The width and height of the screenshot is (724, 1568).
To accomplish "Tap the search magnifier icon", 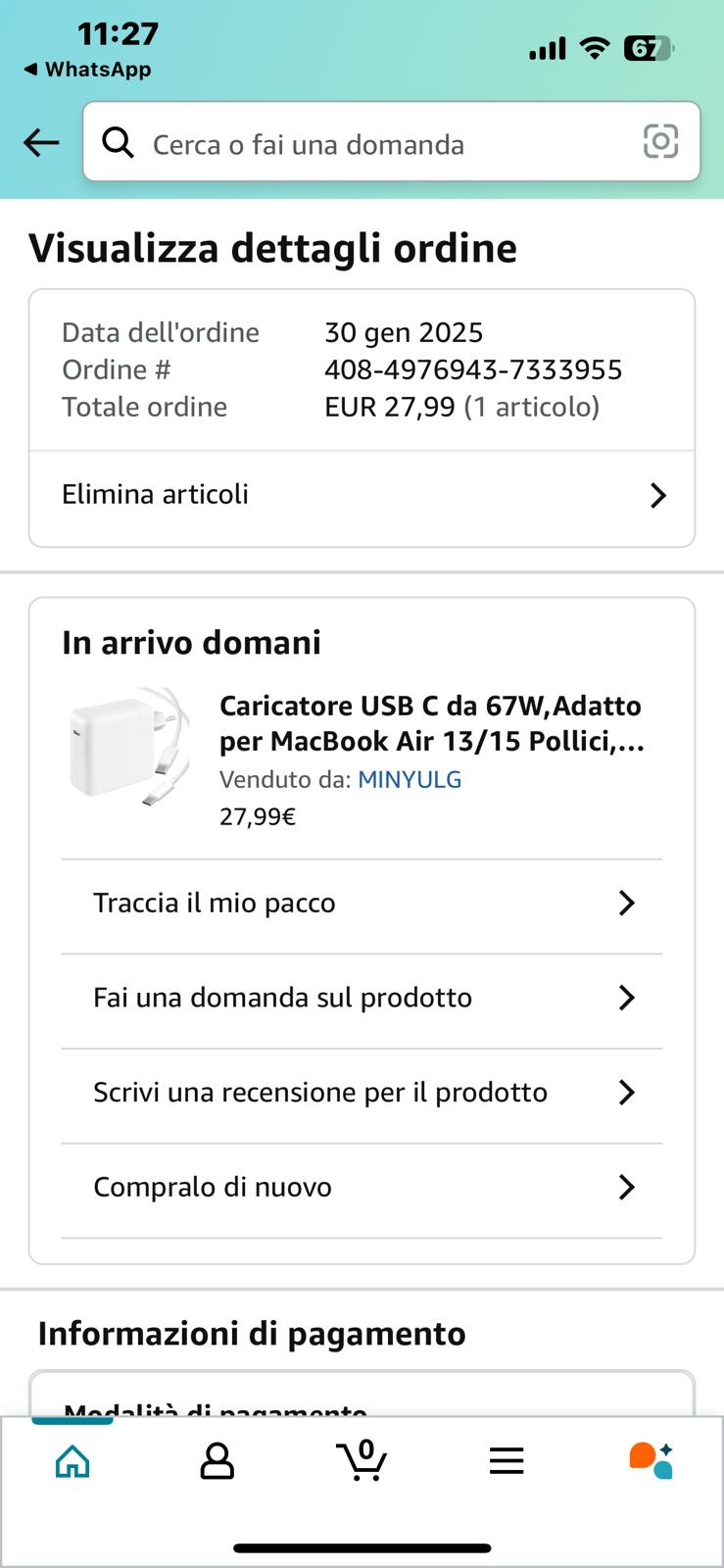I will 119,143.
